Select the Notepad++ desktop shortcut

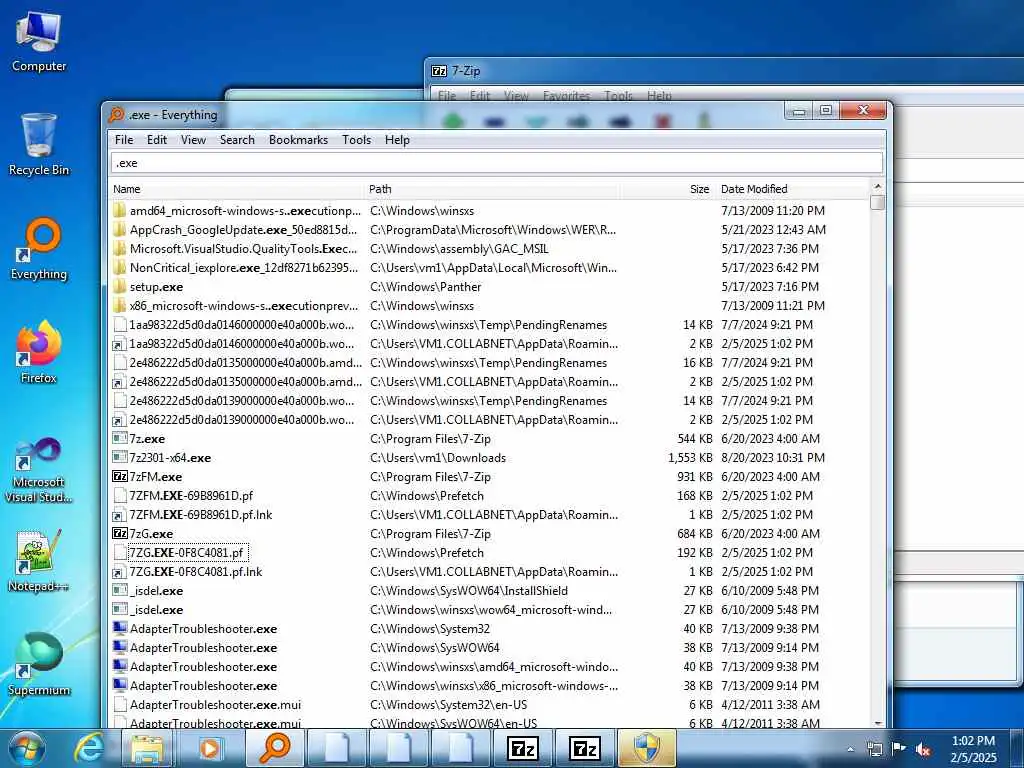pyautogui.click(x=39, y=560)
